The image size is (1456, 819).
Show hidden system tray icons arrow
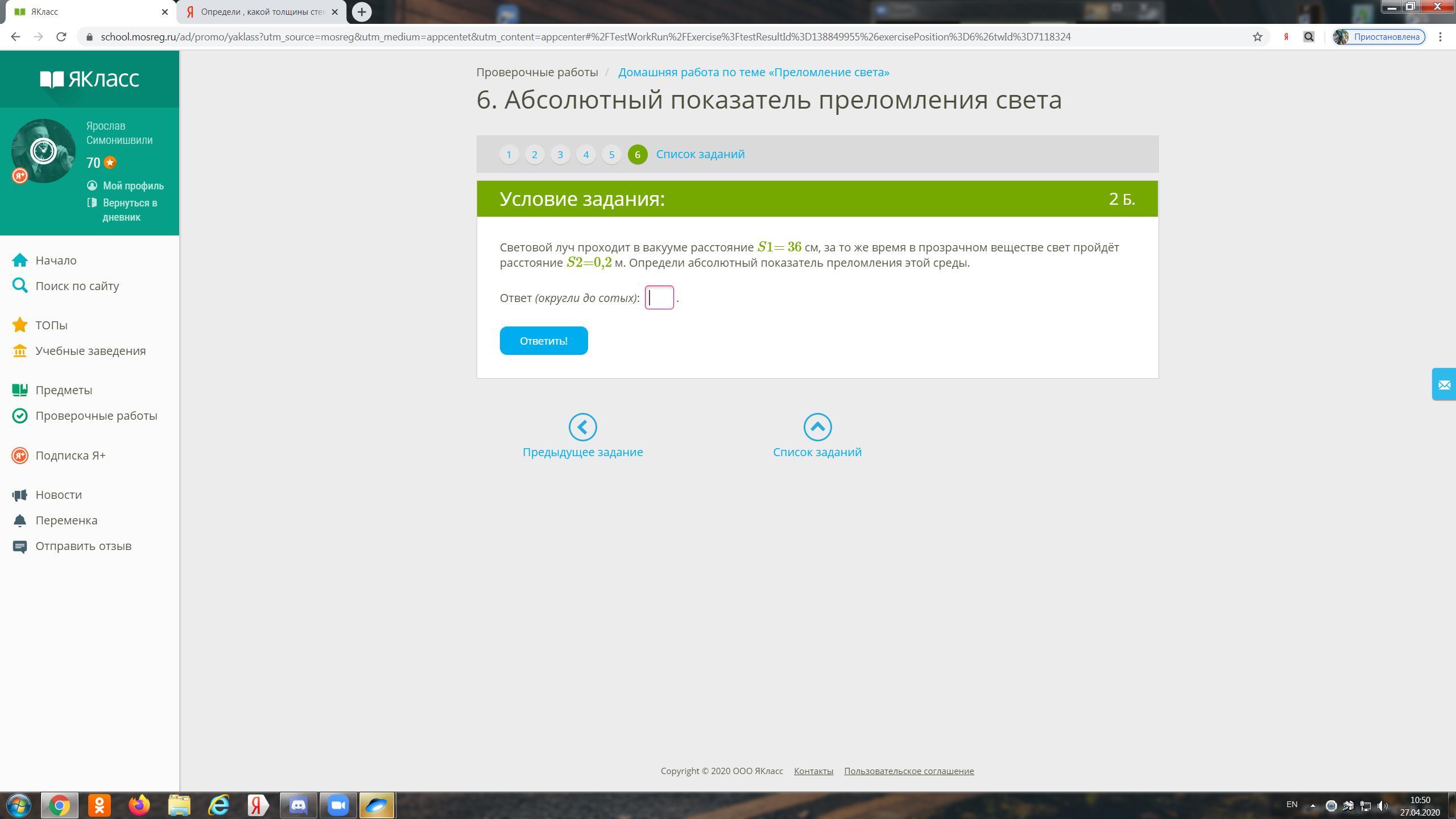click(x=1313, y=805)
